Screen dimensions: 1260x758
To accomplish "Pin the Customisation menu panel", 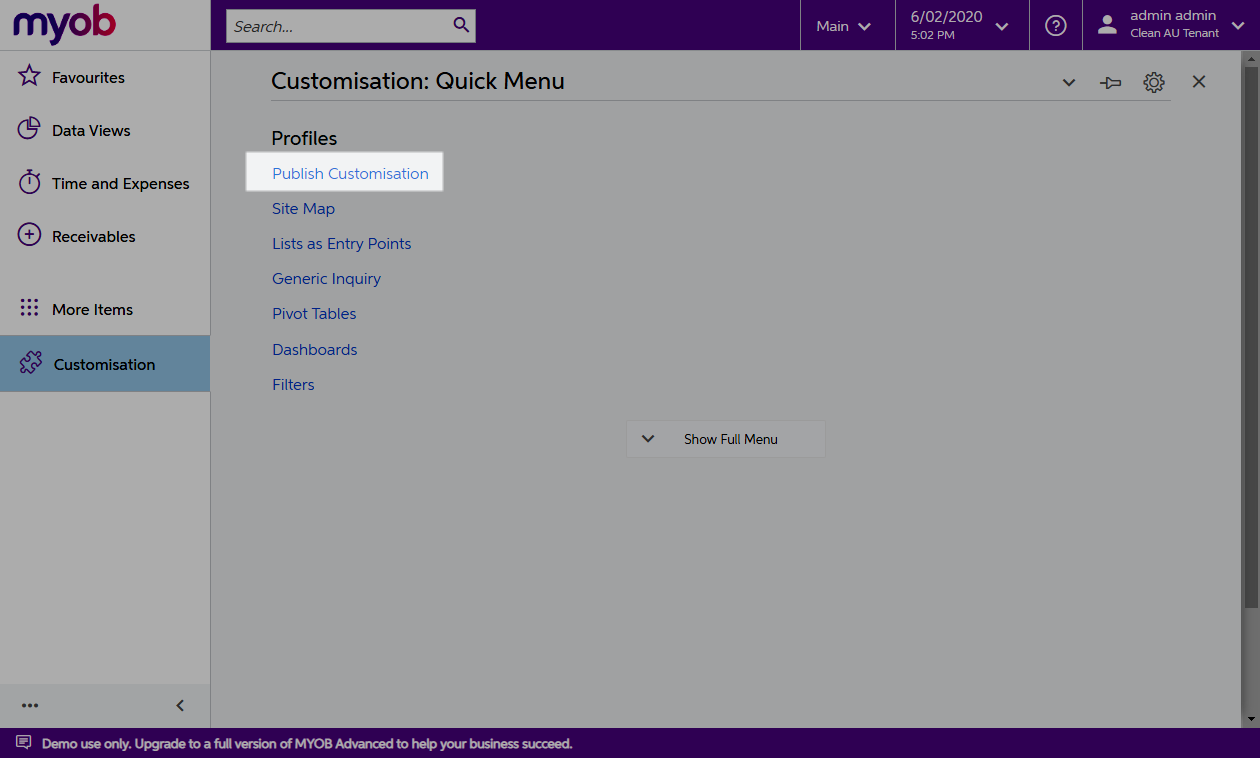I will (1110, 83).
